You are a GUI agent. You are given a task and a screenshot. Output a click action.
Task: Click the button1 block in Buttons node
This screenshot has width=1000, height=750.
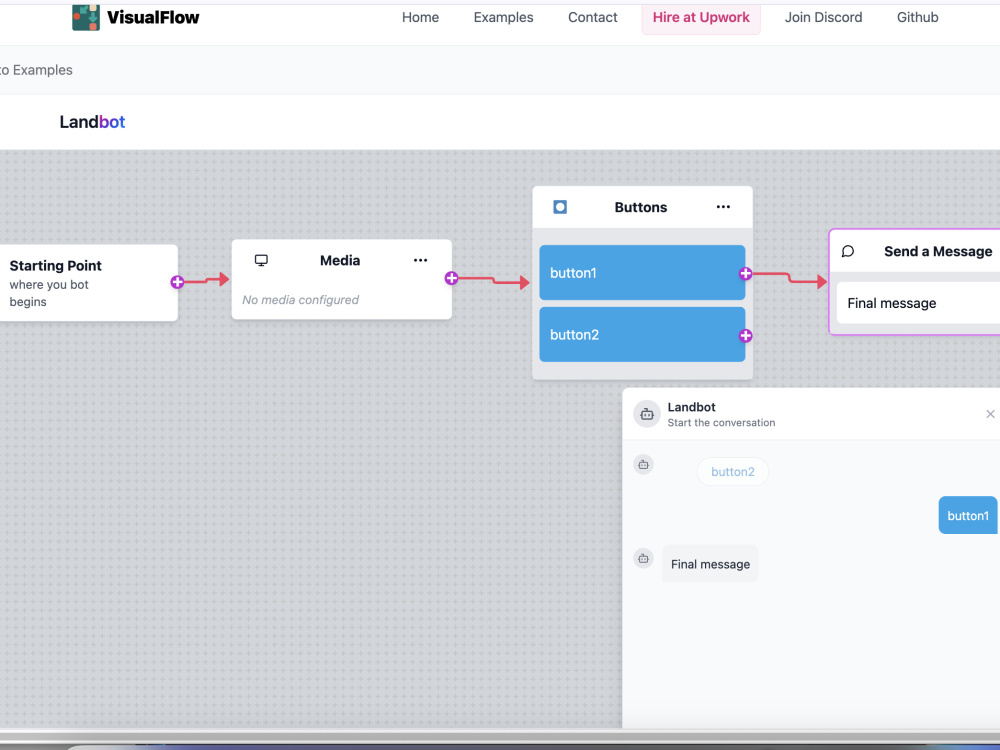coord(642,272)
